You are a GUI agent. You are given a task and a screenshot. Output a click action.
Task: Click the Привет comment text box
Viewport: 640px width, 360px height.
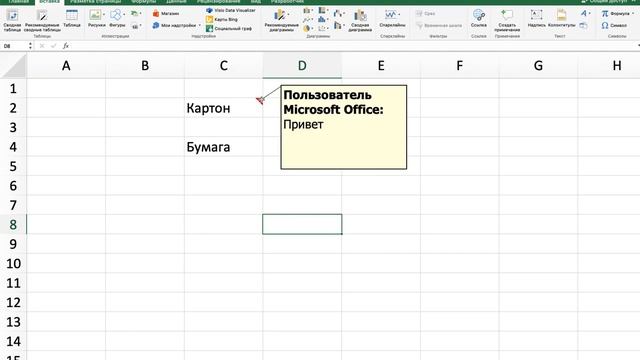click(344, 127)
